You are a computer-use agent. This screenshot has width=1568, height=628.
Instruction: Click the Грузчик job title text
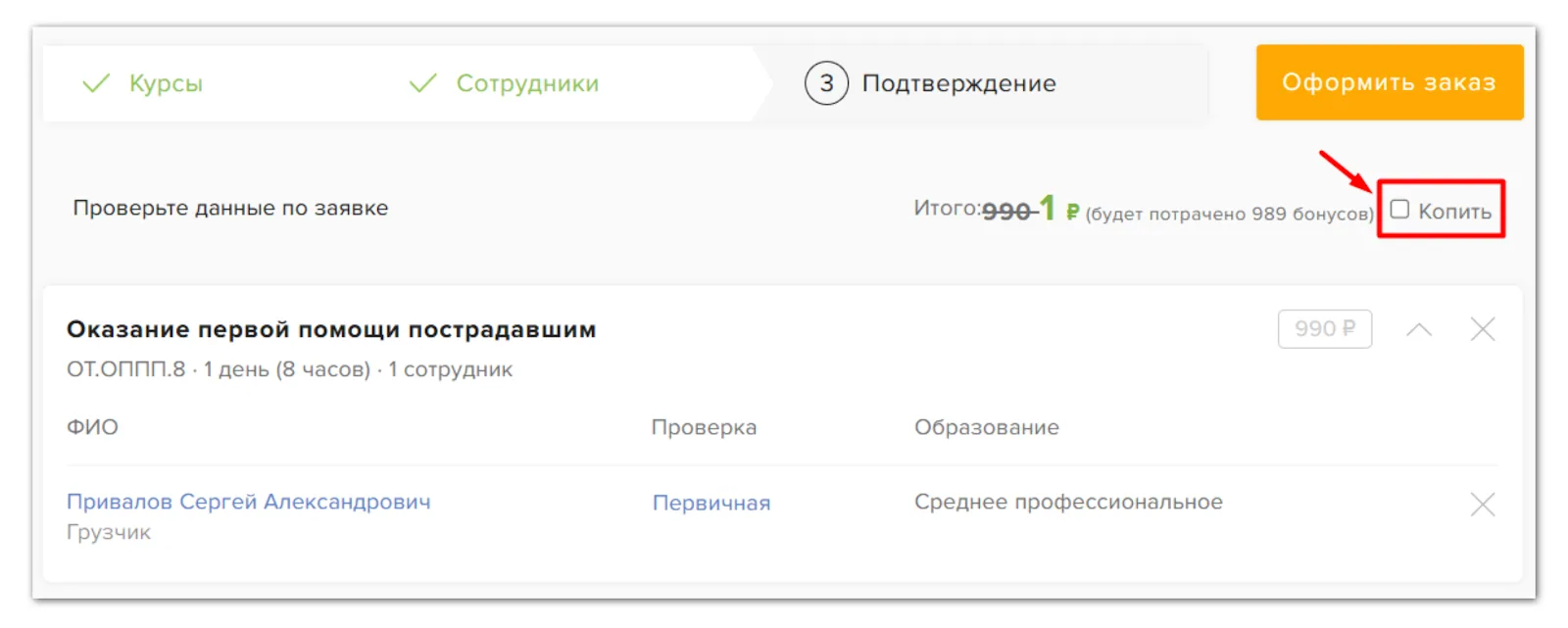point(109,532)
